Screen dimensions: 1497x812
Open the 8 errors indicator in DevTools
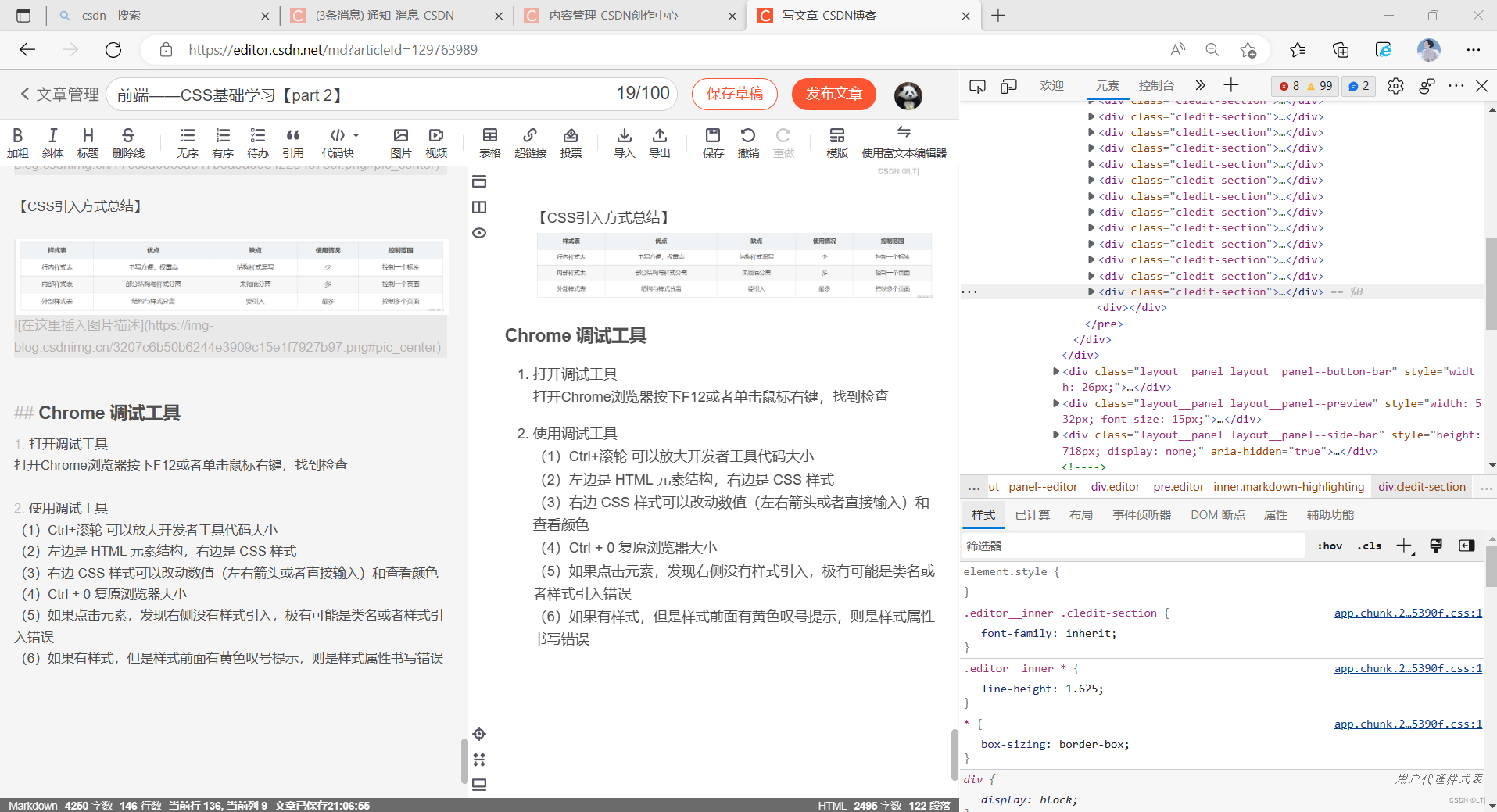coord(1289,86)
